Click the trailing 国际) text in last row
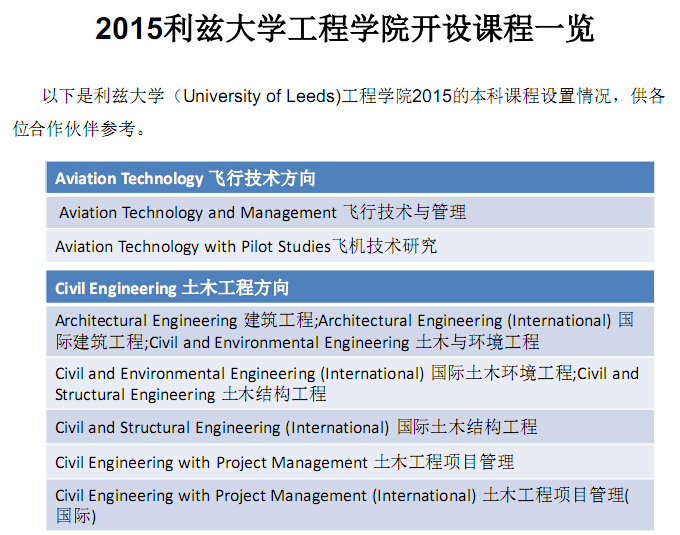The image size is (680, 535). 76,516
